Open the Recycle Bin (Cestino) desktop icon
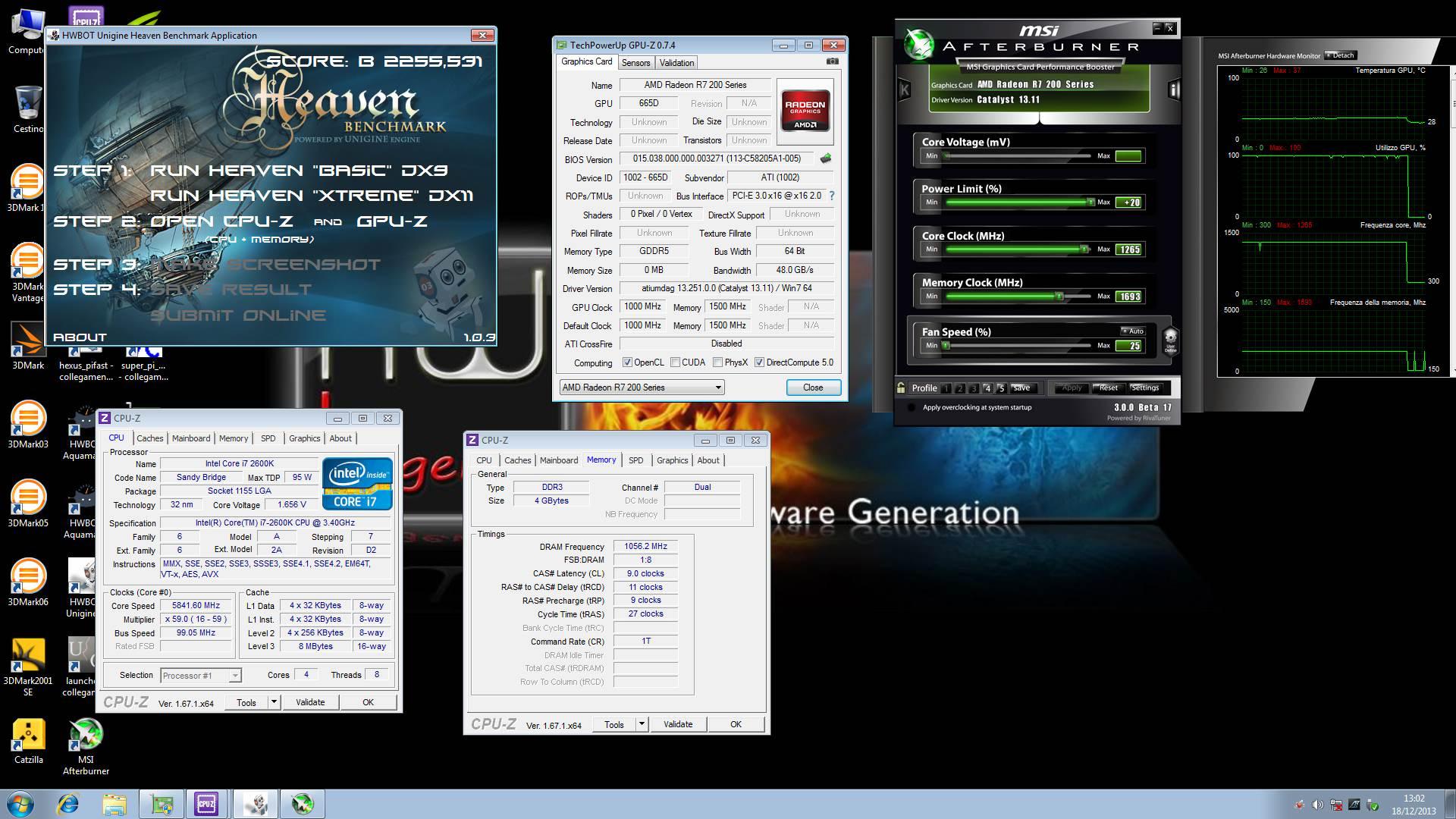 28,108
